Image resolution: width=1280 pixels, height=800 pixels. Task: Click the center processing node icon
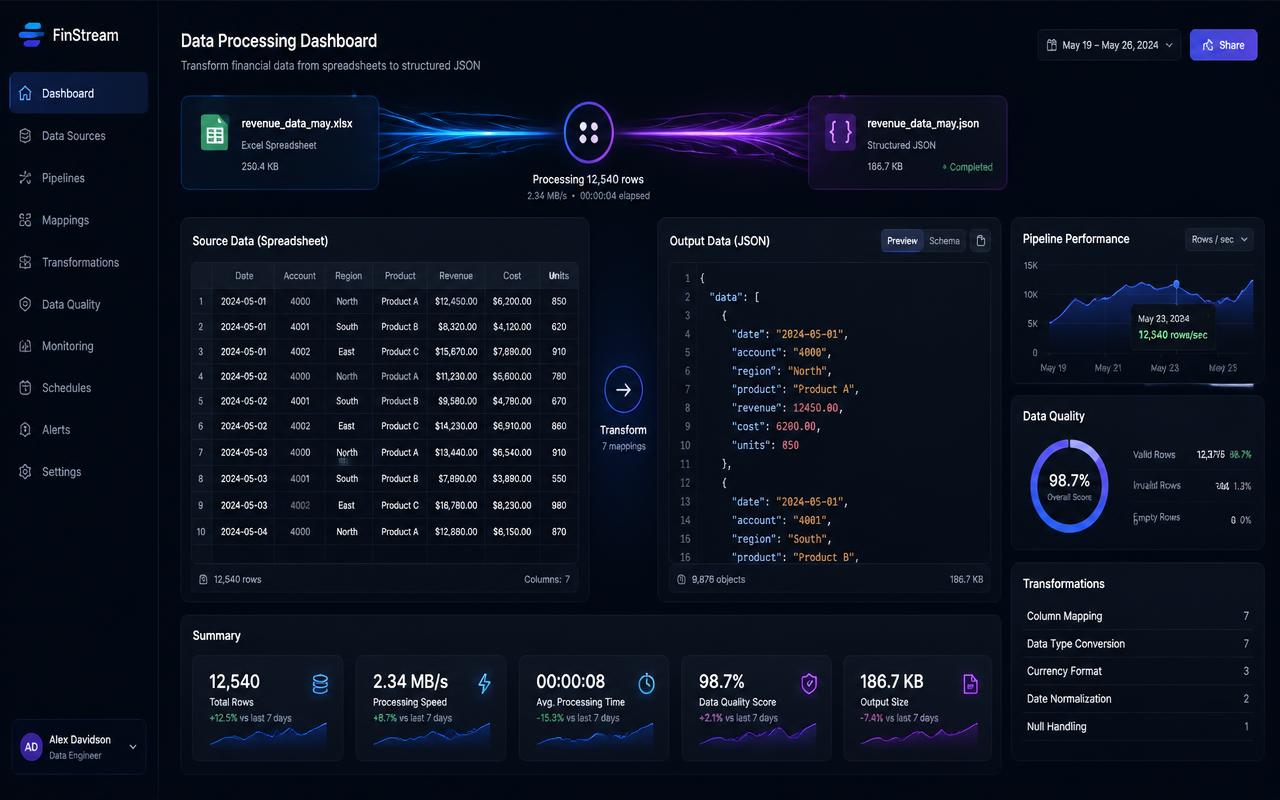pos(589,132)
